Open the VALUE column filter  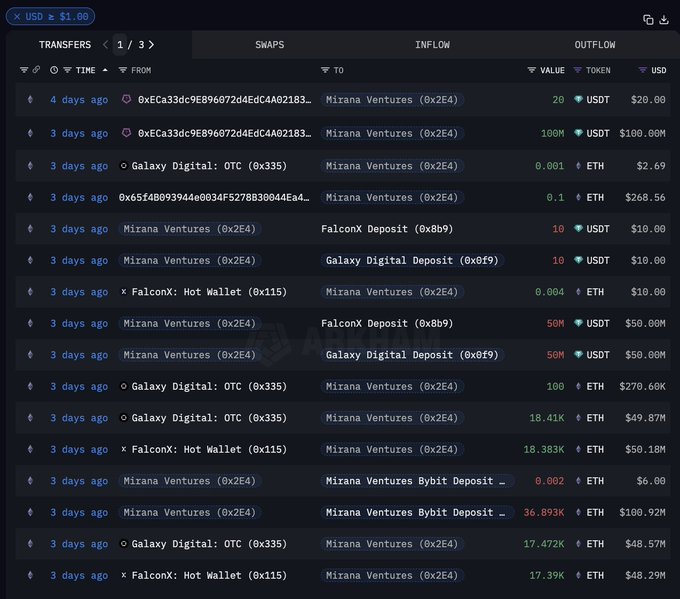coord(531,70)
